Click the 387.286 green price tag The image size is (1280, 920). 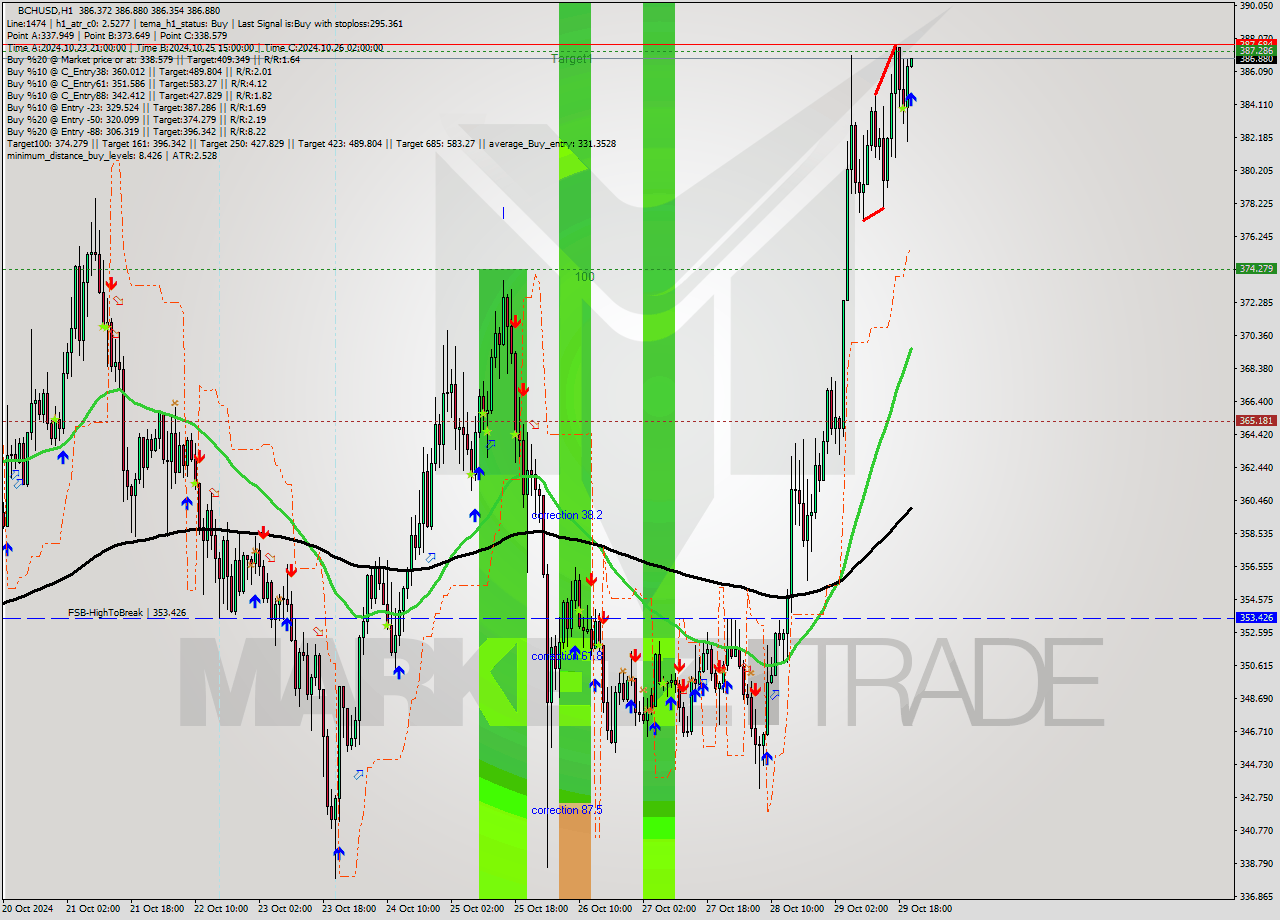point(1256,51)
